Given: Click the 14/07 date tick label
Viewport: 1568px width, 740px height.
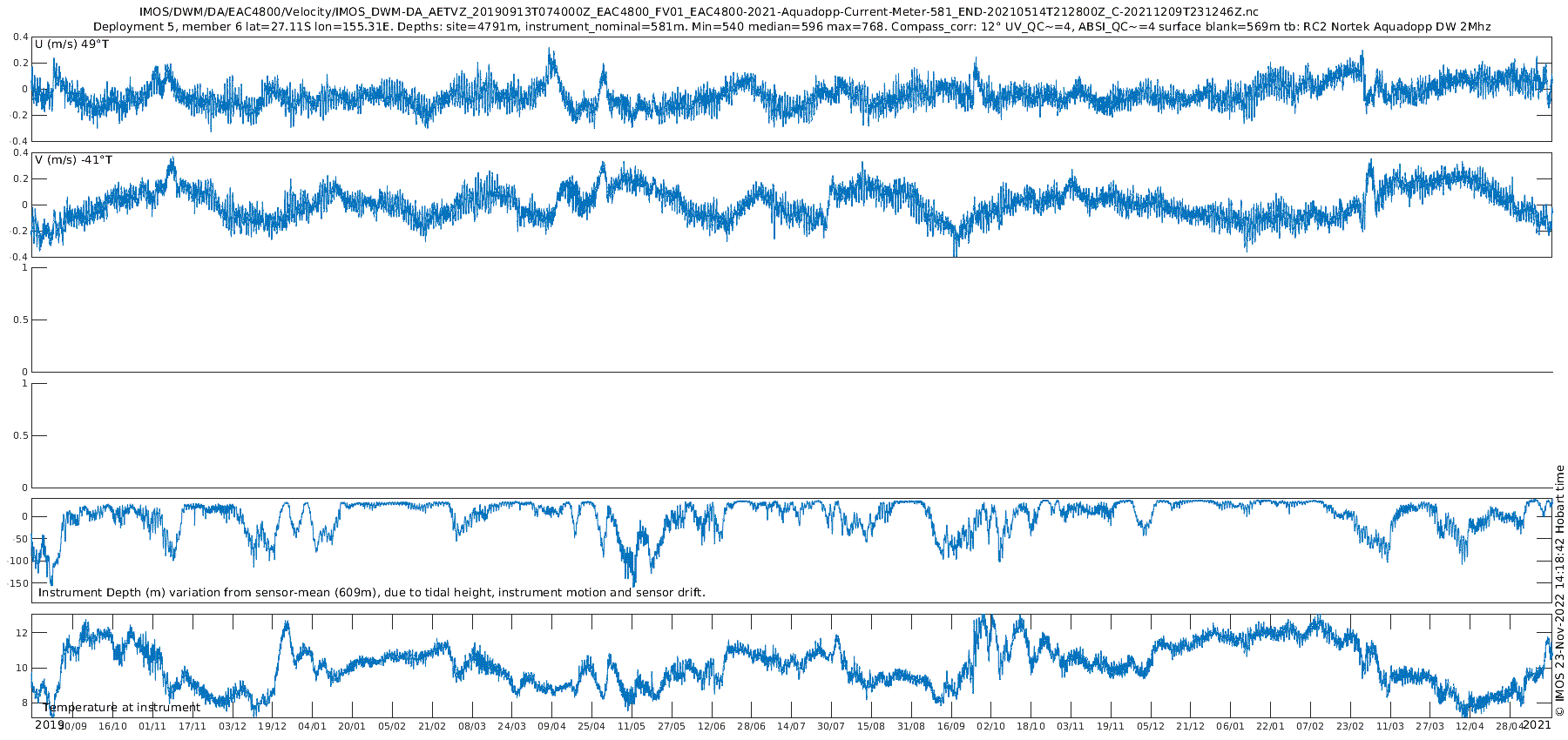Looking at the screenshot, I should tap(791, 726).
